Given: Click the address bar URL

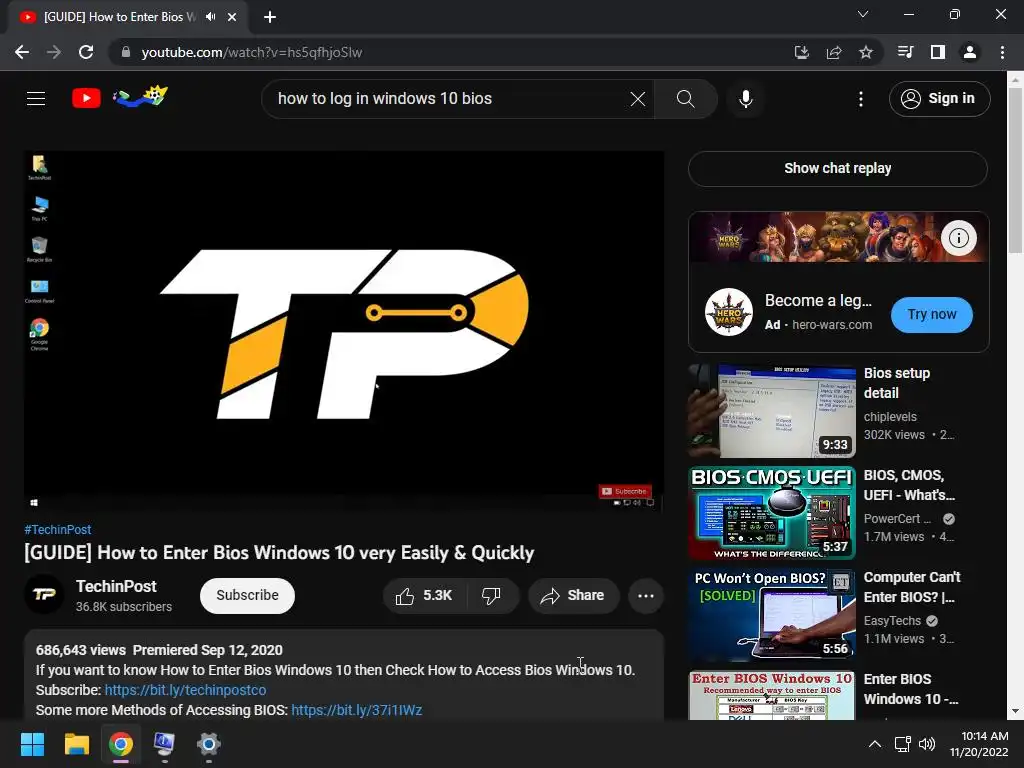Looking at the screenshot, I should coord(251,52).
